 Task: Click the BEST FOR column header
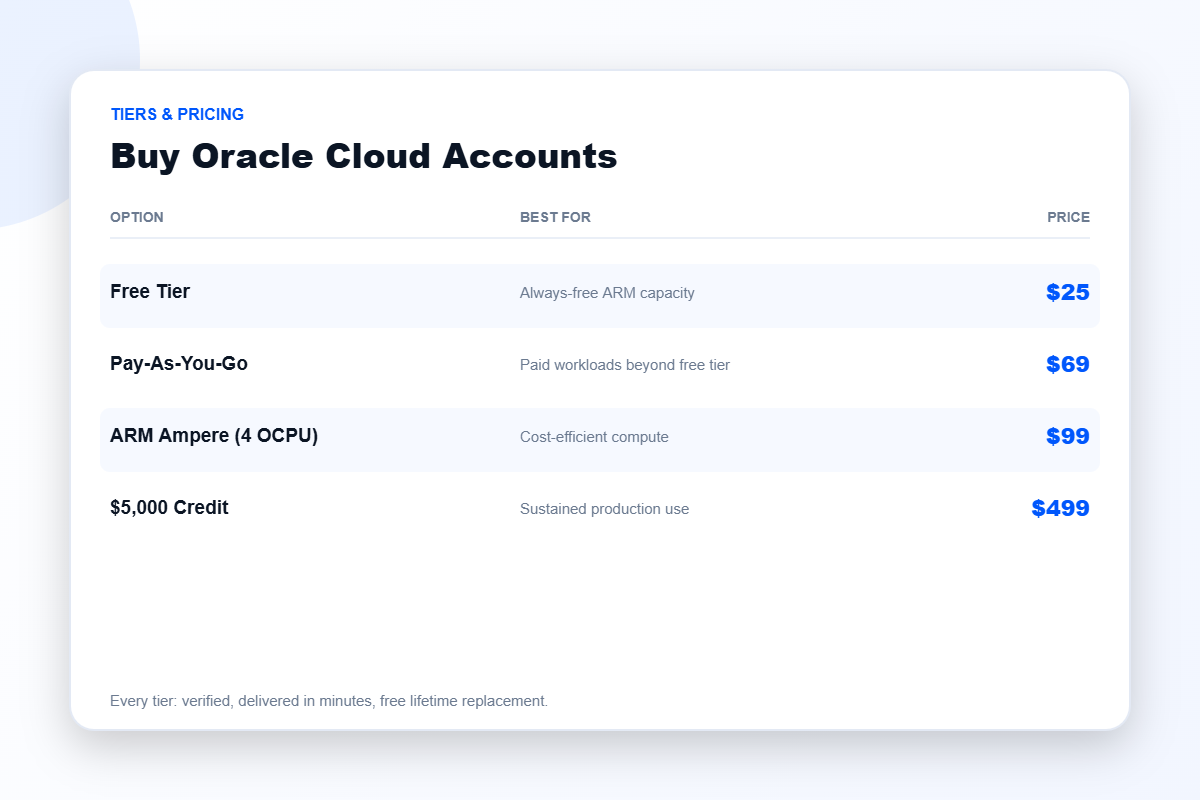pos(555,217)
